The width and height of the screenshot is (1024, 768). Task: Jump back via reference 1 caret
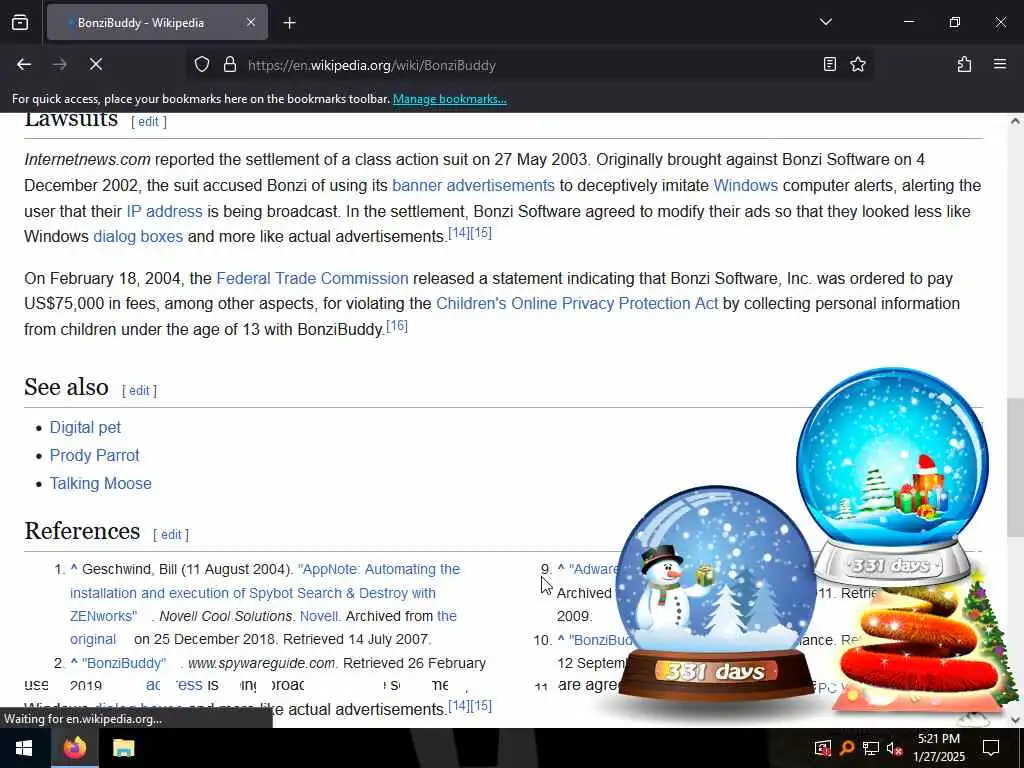click(74, 569)
